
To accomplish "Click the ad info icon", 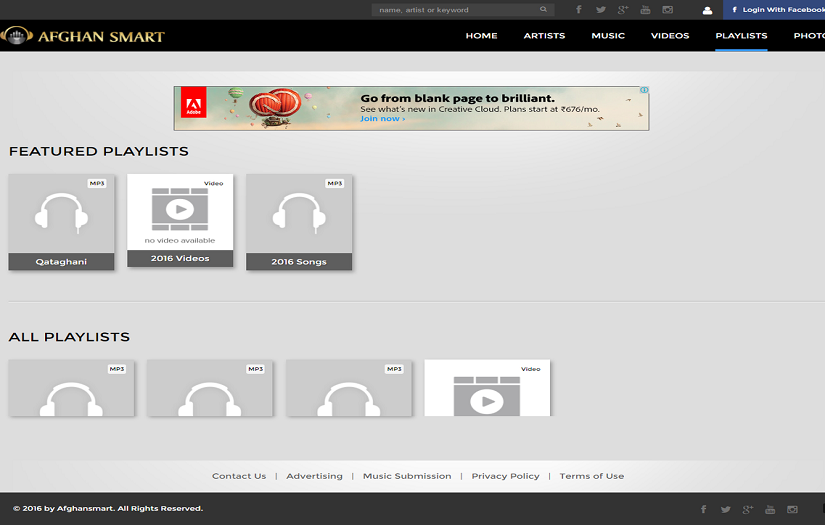I will point(644,90).
